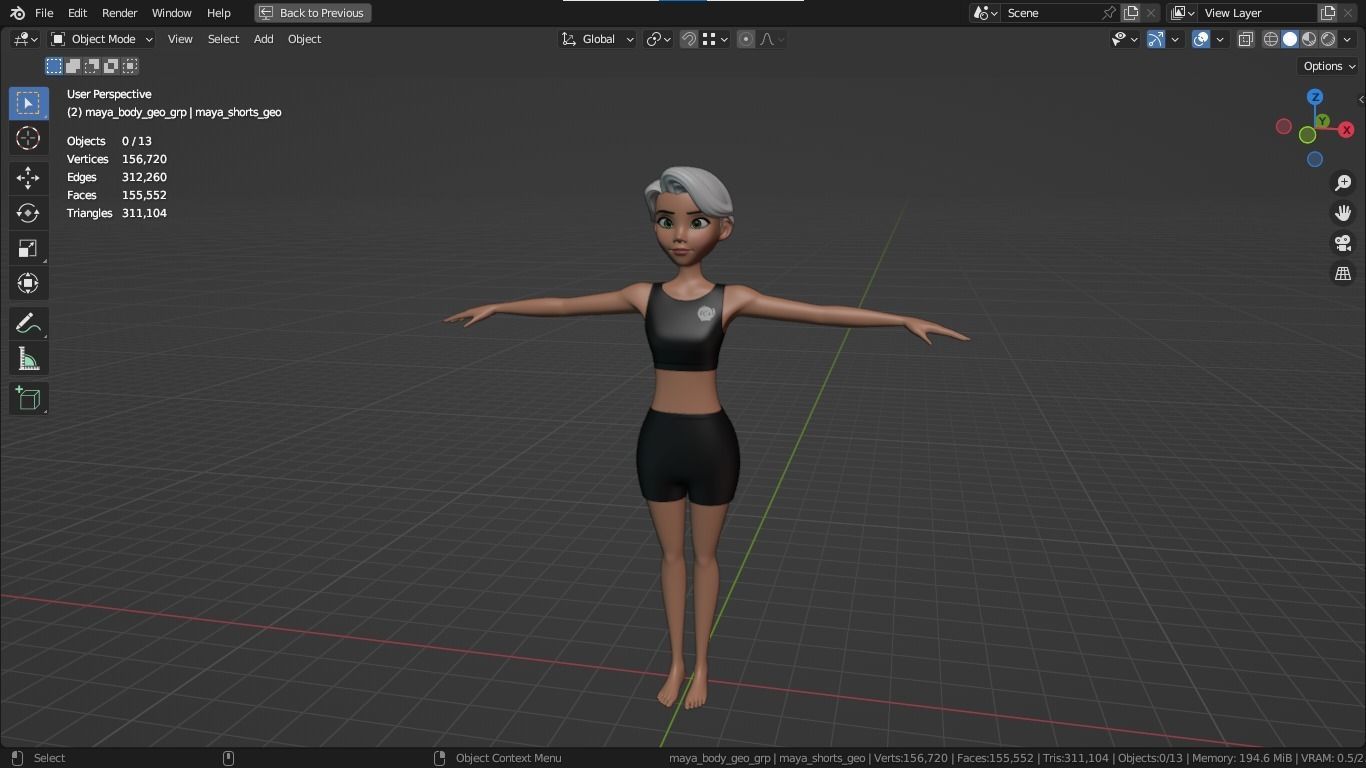Set selection mode to extend
The image size is (1366, 768).
click(73, 66)
